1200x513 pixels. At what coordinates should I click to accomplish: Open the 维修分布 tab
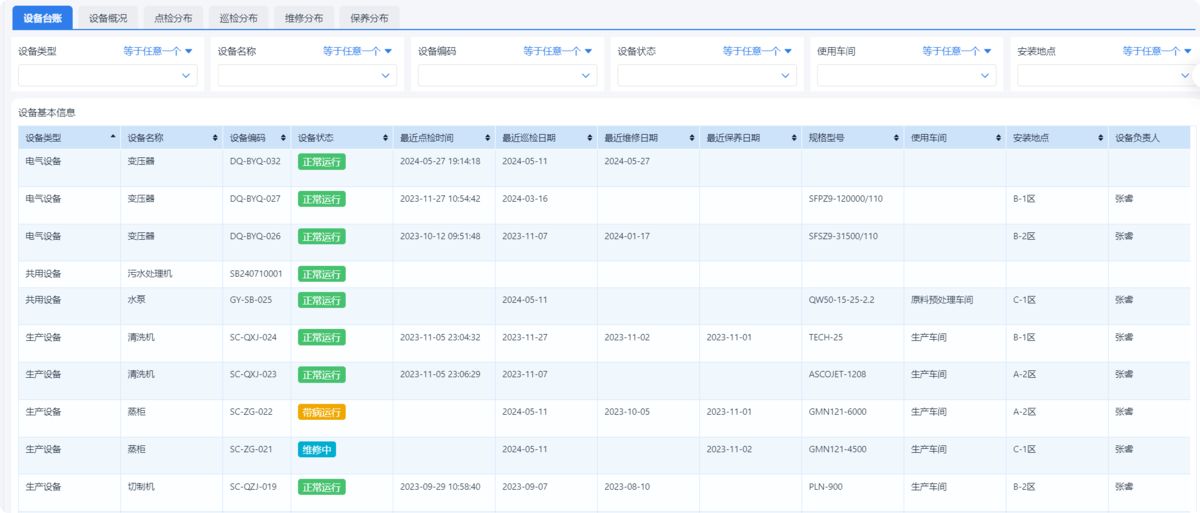pos(304,18)
